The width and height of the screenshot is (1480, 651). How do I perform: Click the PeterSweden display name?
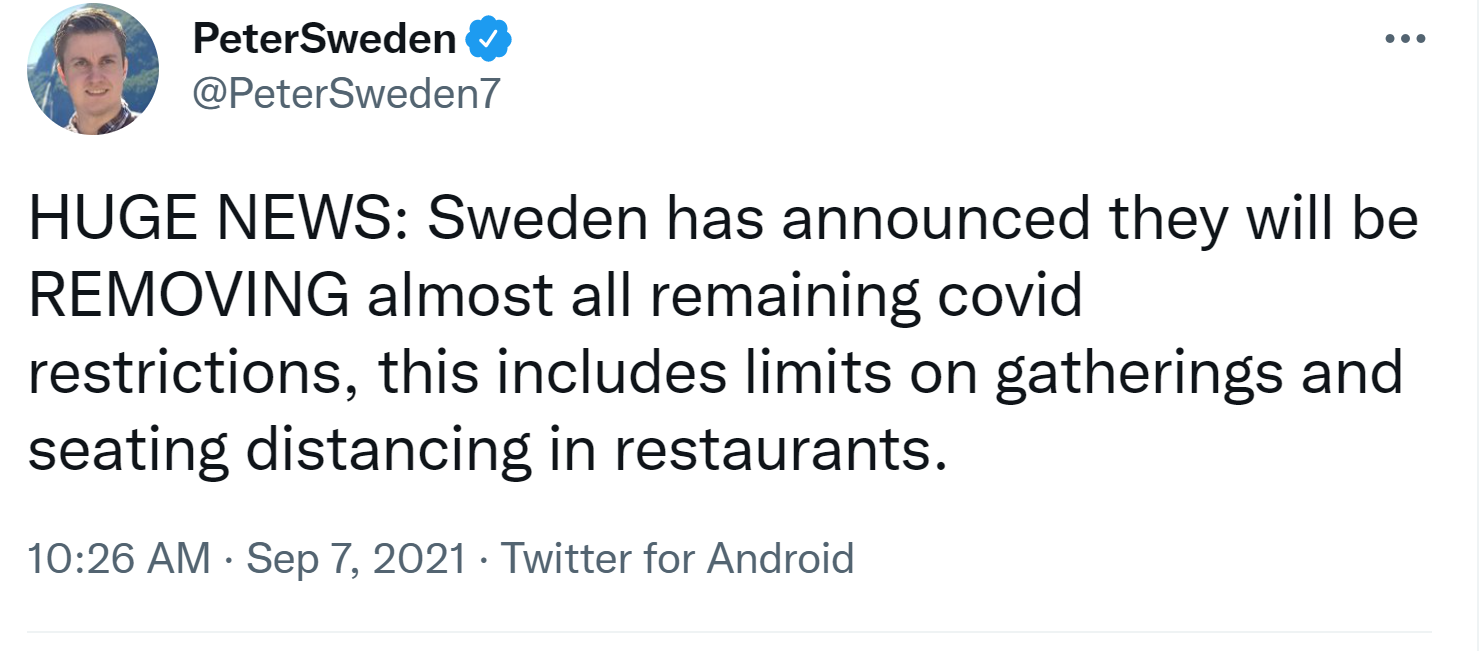pos(323,40)
